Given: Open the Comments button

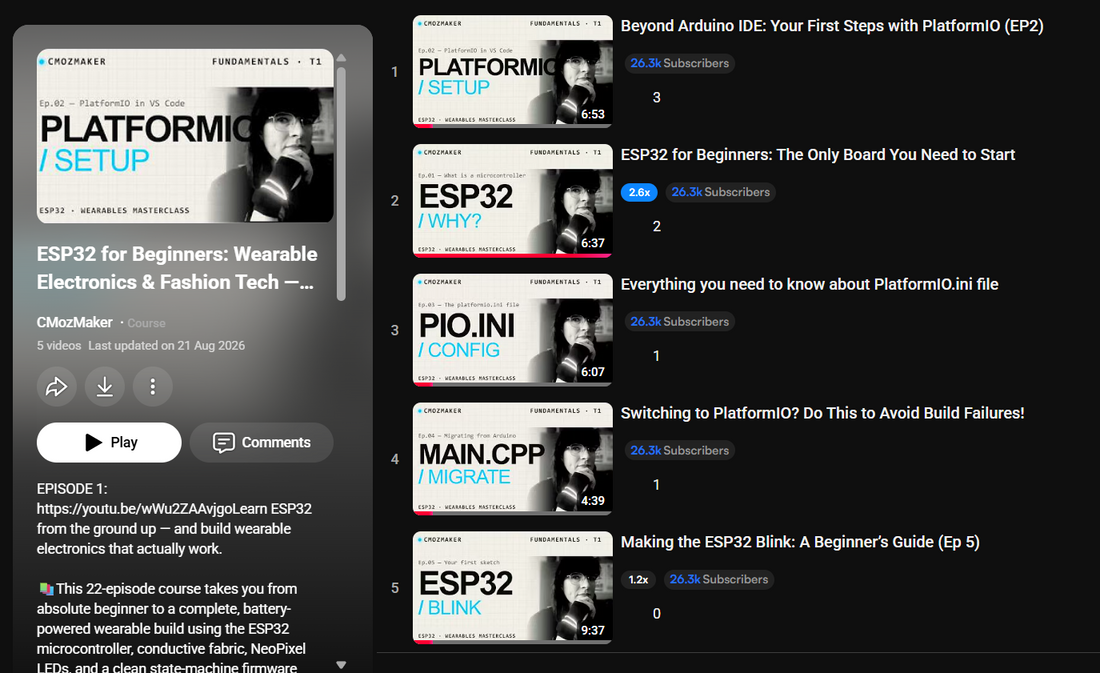Looking at the screenshot, I should pyautogui.click(x=262, y=442).
